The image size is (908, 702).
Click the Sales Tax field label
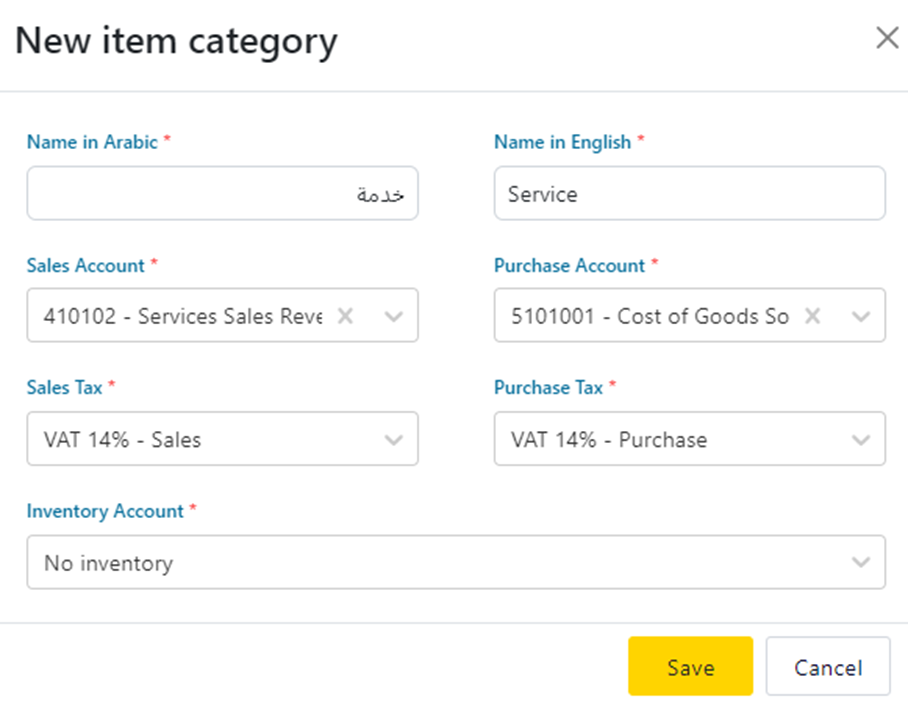click(x=65, y=388)
